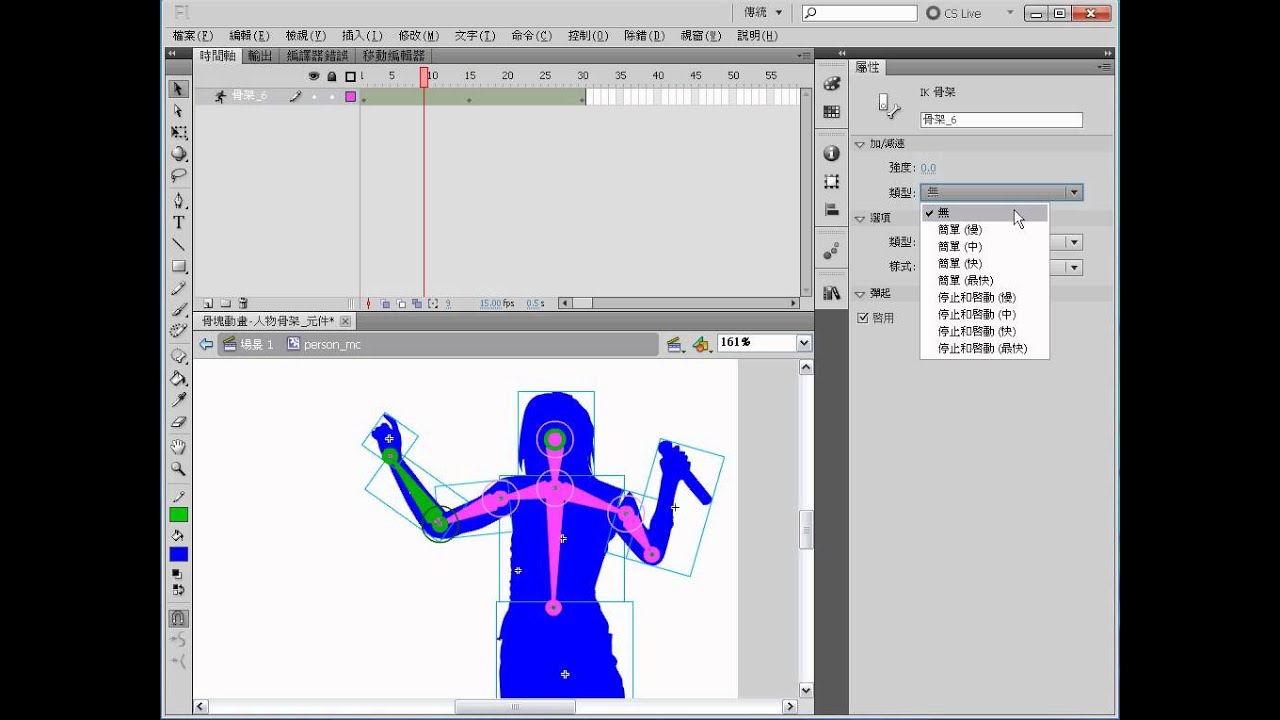Select the Rectangle tool
The width and height of the screenshot is (1280, 720).
(178, 266)
